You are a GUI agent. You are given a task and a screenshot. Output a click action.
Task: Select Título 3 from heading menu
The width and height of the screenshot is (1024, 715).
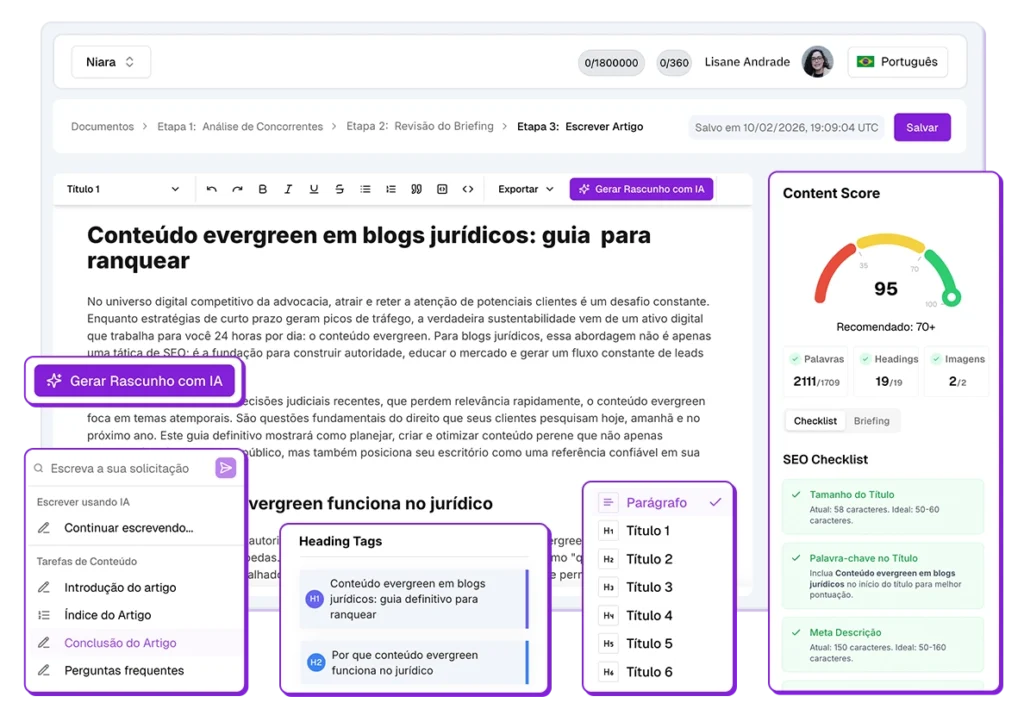[x=649, y=587]
